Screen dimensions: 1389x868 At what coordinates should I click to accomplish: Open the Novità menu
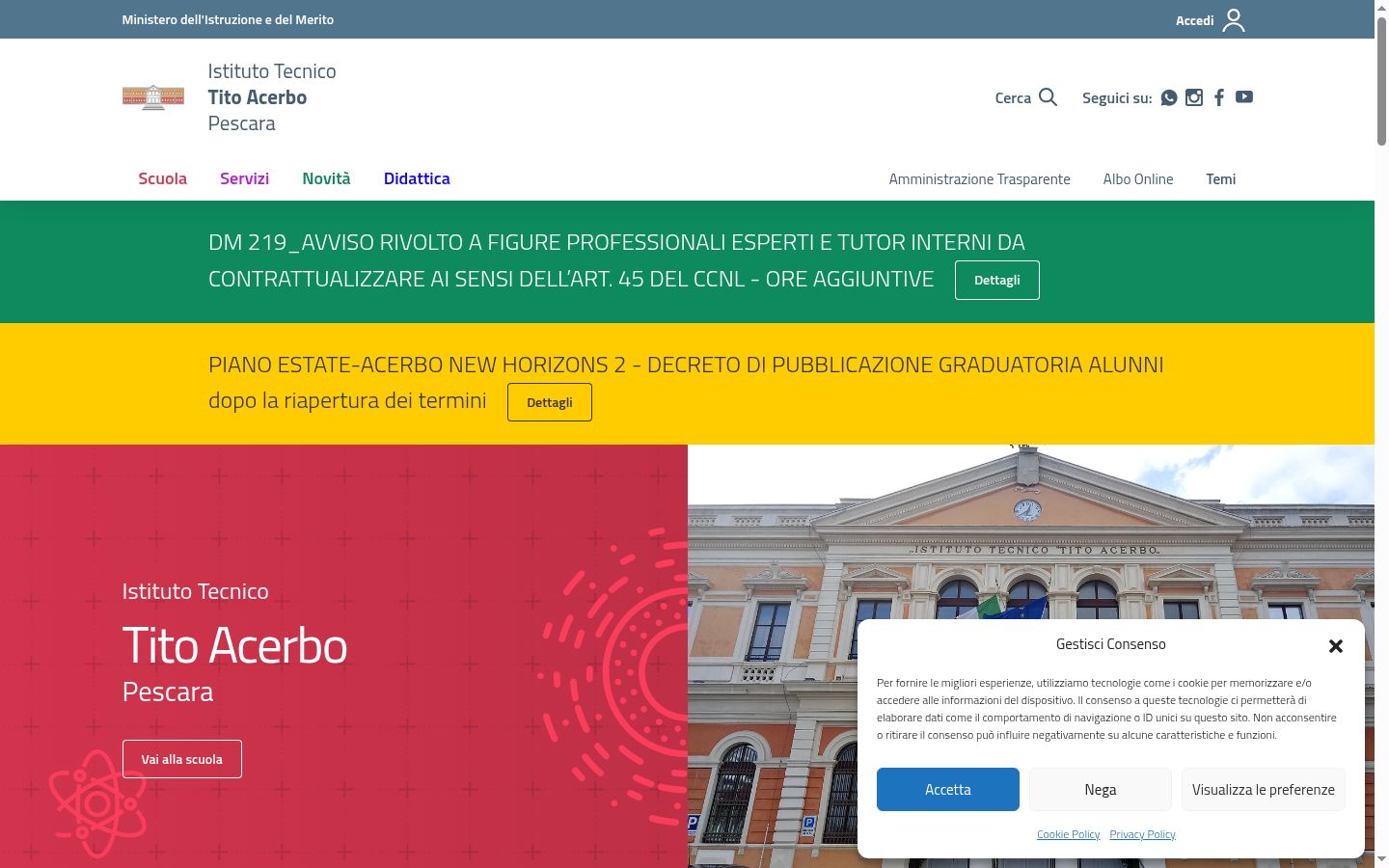pos(326,178)
